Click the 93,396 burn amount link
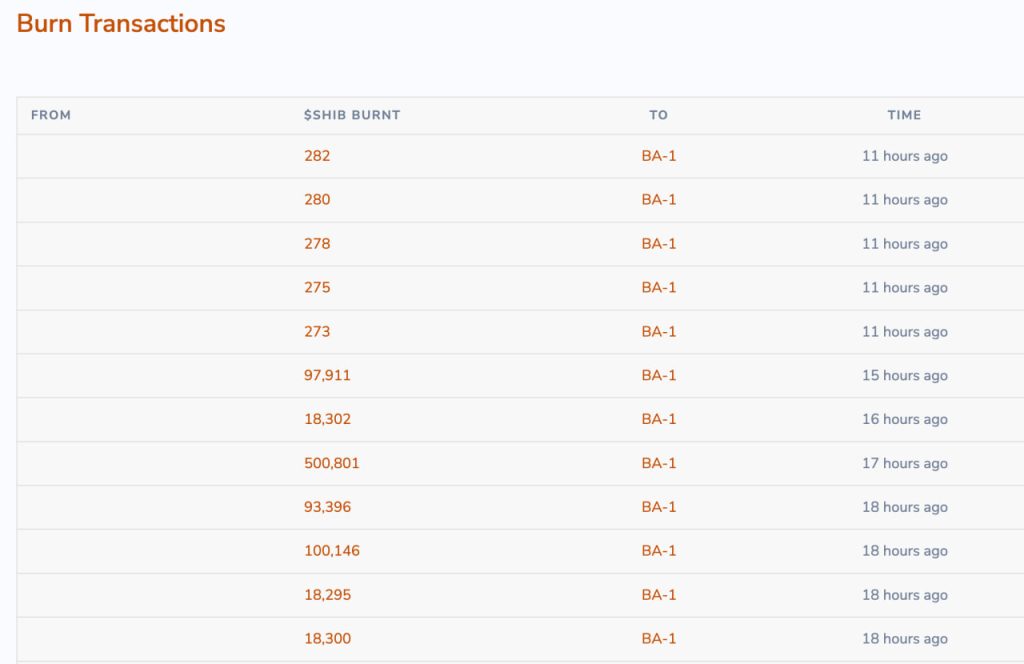 click(327, 507)
